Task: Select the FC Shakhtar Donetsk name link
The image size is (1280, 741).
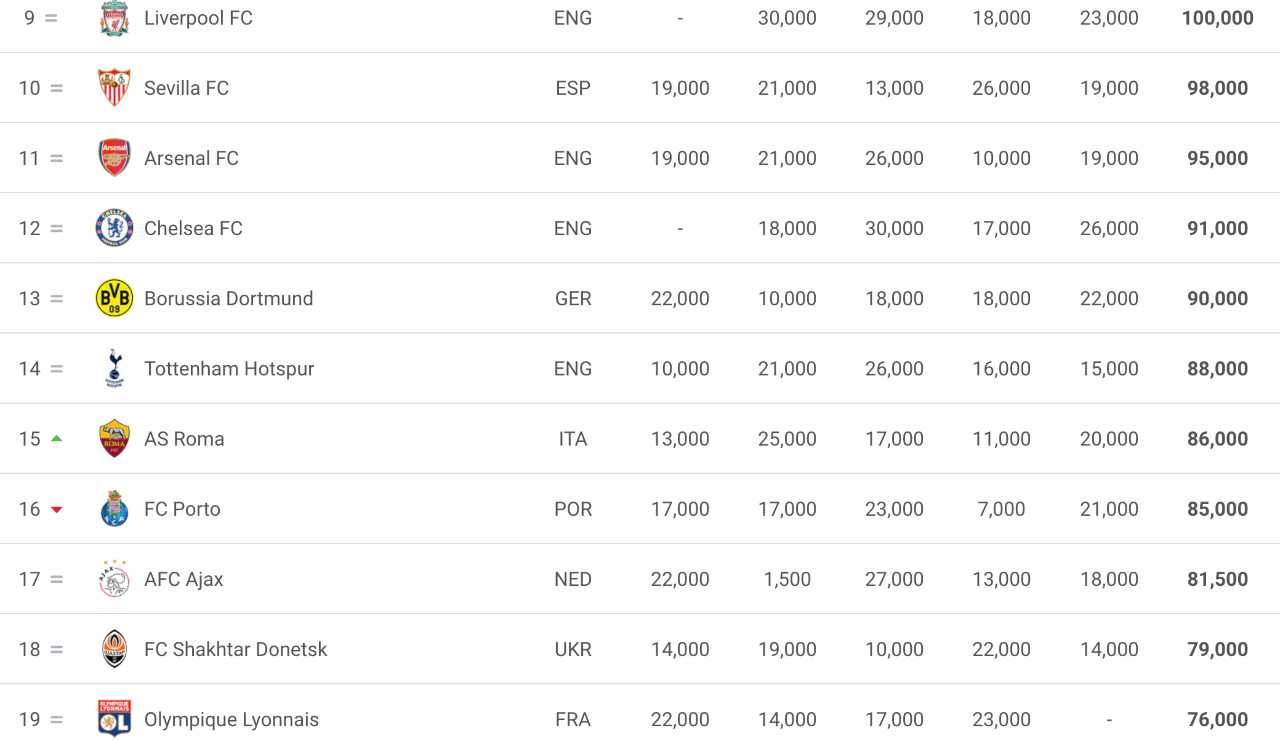Action: (x=235, y=649)
